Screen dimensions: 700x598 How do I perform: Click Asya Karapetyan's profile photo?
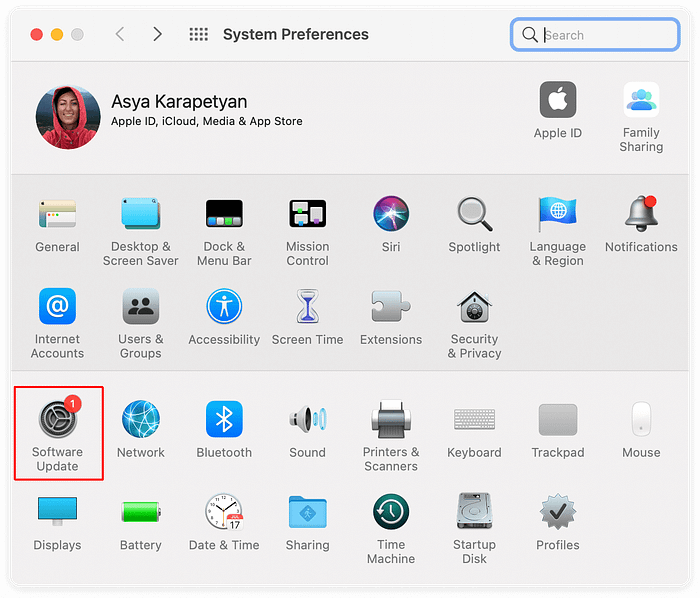tap(68, 117)
